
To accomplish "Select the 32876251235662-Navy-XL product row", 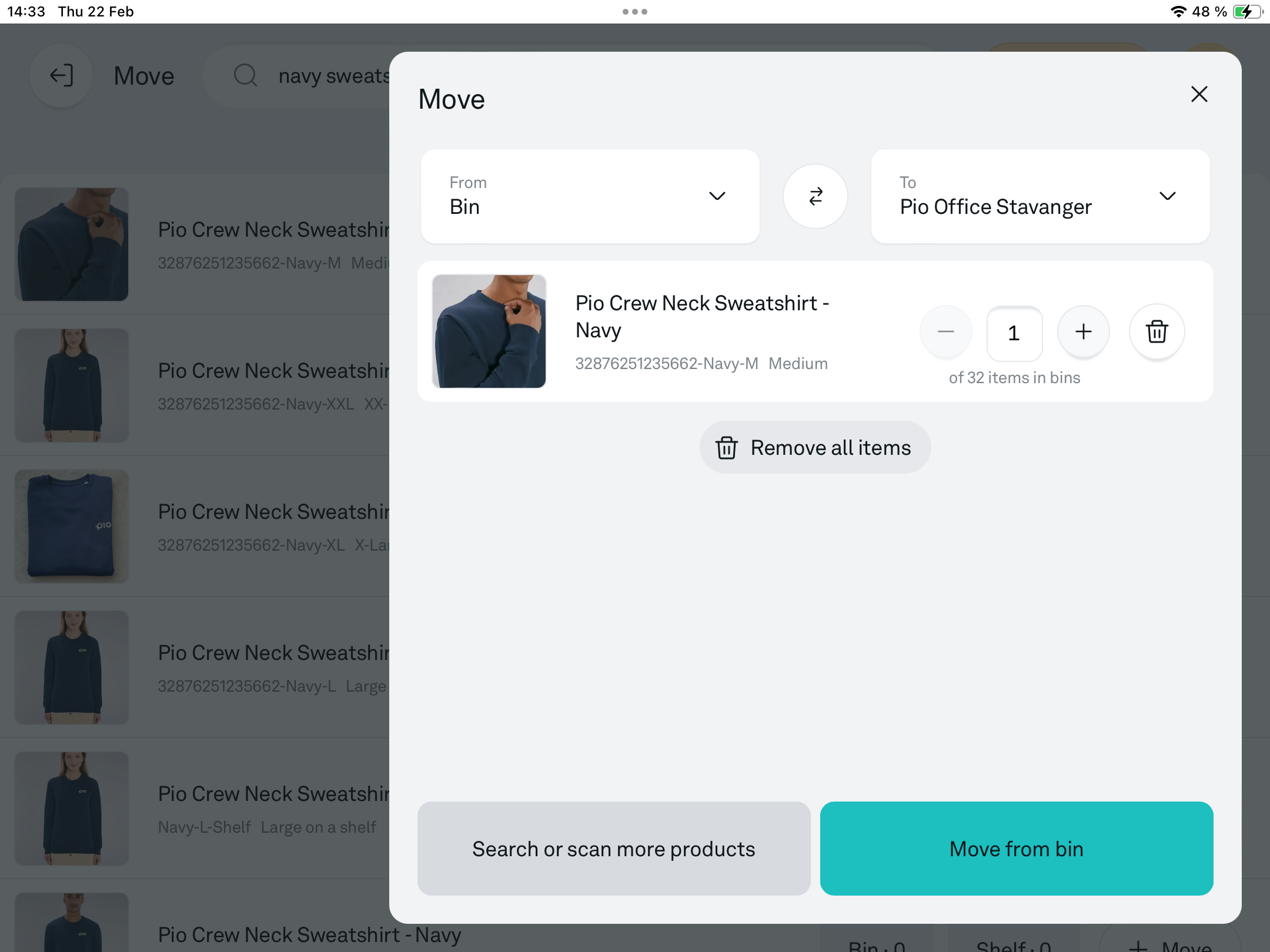I will click(x=195, y=527).
